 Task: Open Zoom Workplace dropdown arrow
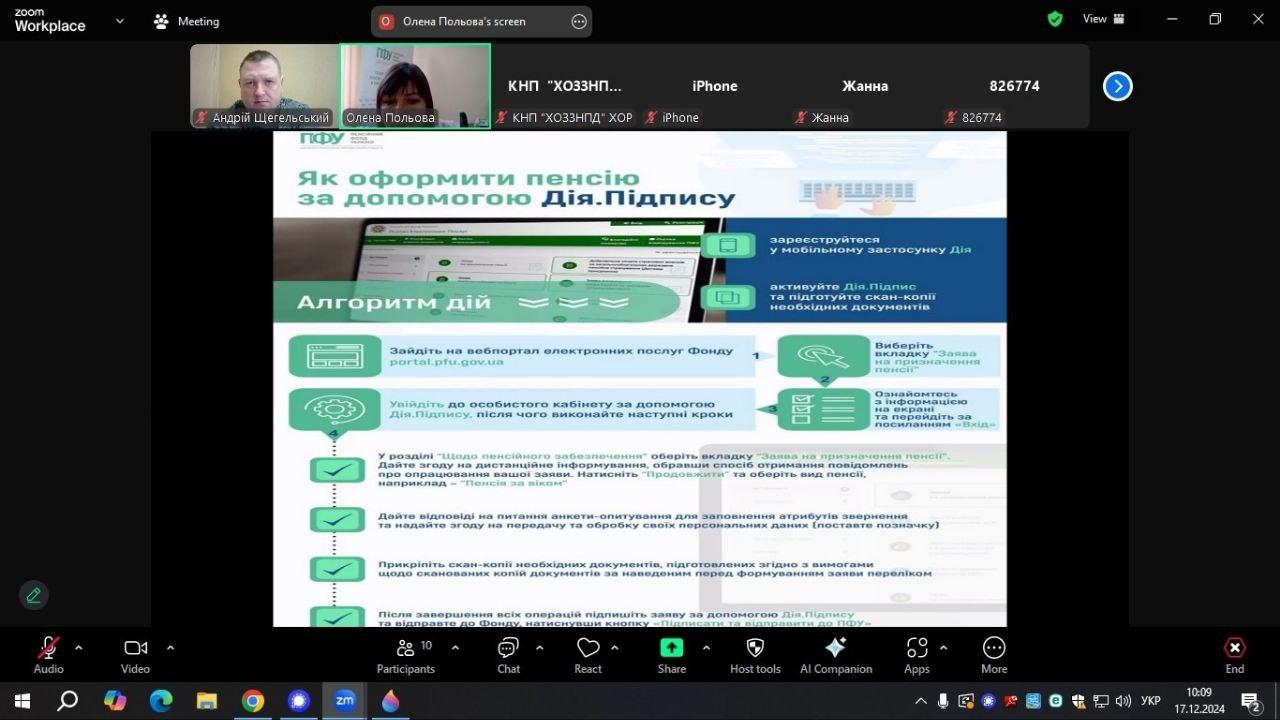pyautogui.click(x=121, y=21)
